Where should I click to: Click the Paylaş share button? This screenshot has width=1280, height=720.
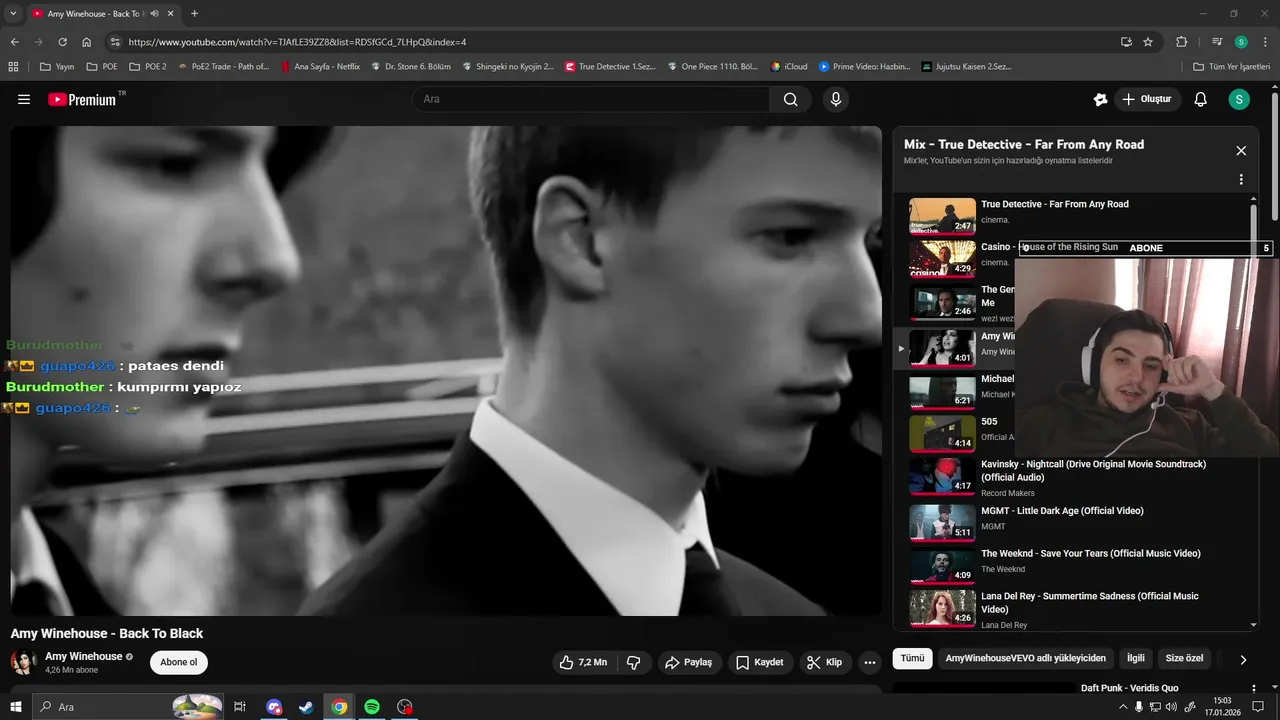coord(689,662)
